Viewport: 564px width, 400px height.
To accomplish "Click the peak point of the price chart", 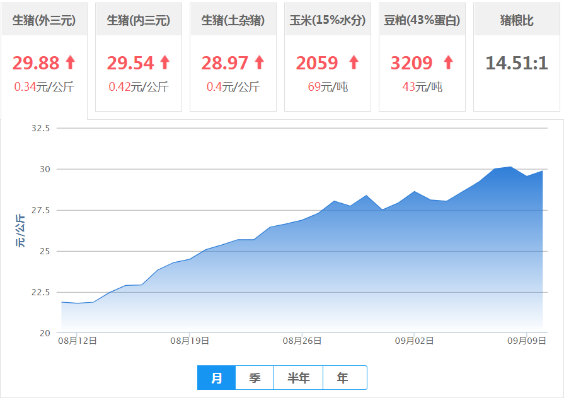I will pos(510,167).
